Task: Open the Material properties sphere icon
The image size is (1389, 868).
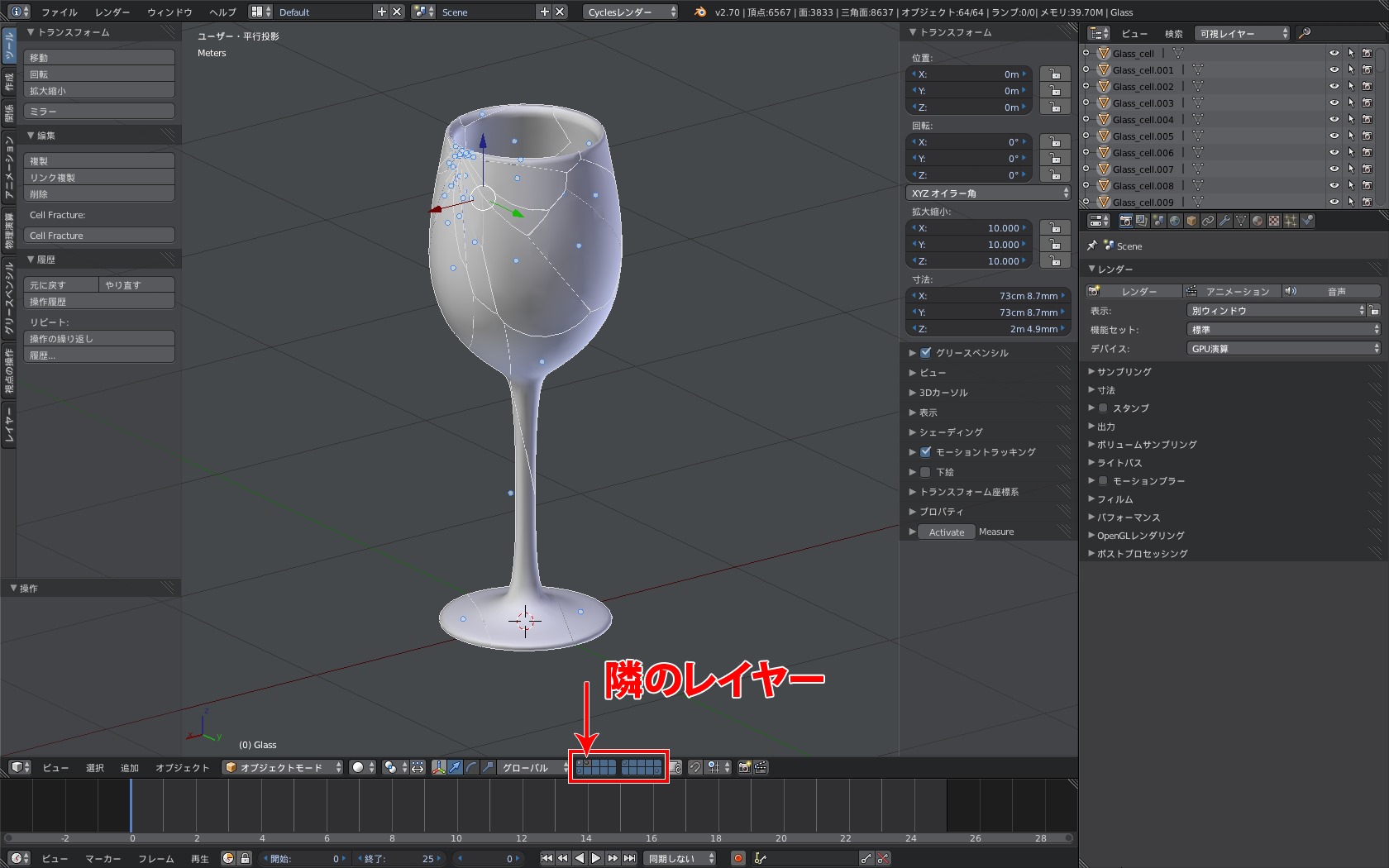Action: (x=1258, y=221)
